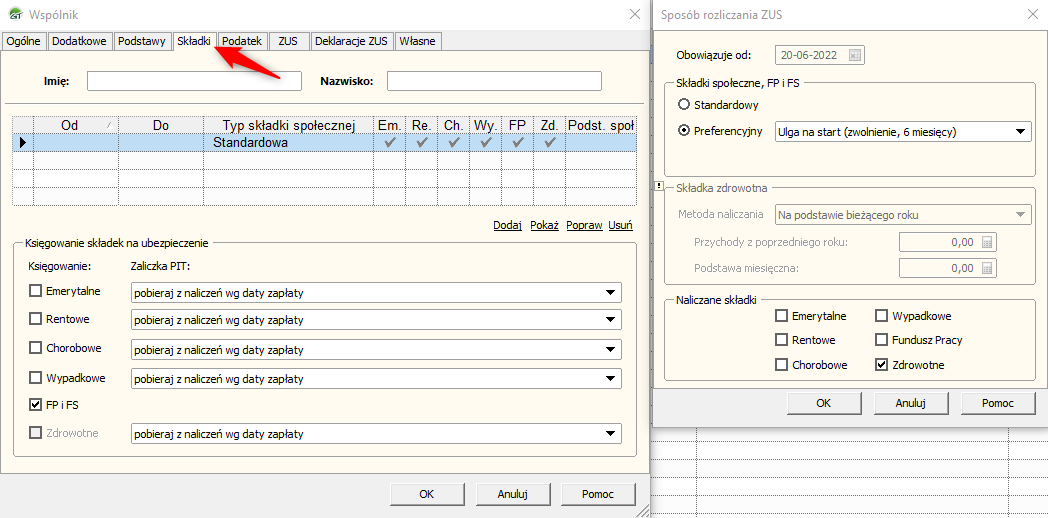Switch to the Dodatkowe tab
This screenshot has height=518, width=1048.
pyautogui.click(x=79, y=41)
